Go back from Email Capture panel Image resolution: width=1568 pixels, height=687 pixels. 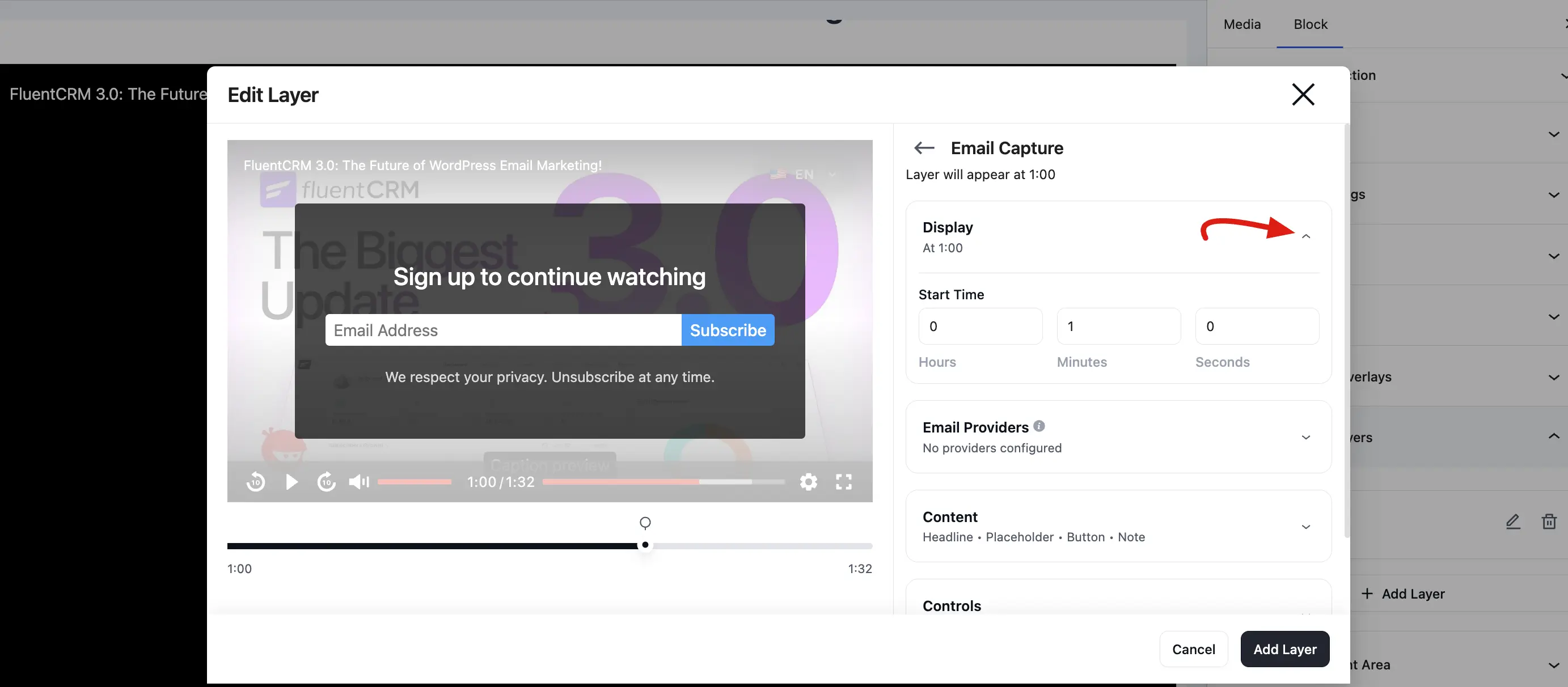tap(924, 148)
